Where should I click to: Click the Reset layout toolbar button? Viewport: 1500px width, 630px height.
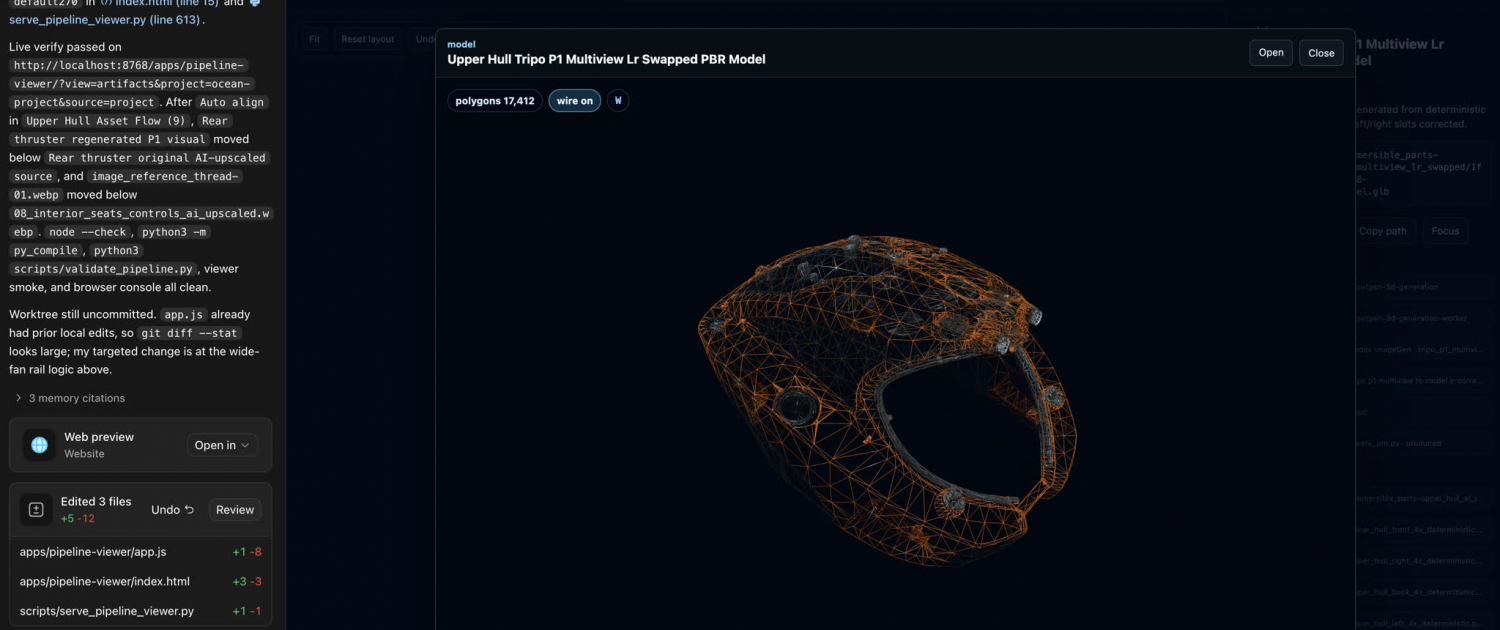(367, 39)
